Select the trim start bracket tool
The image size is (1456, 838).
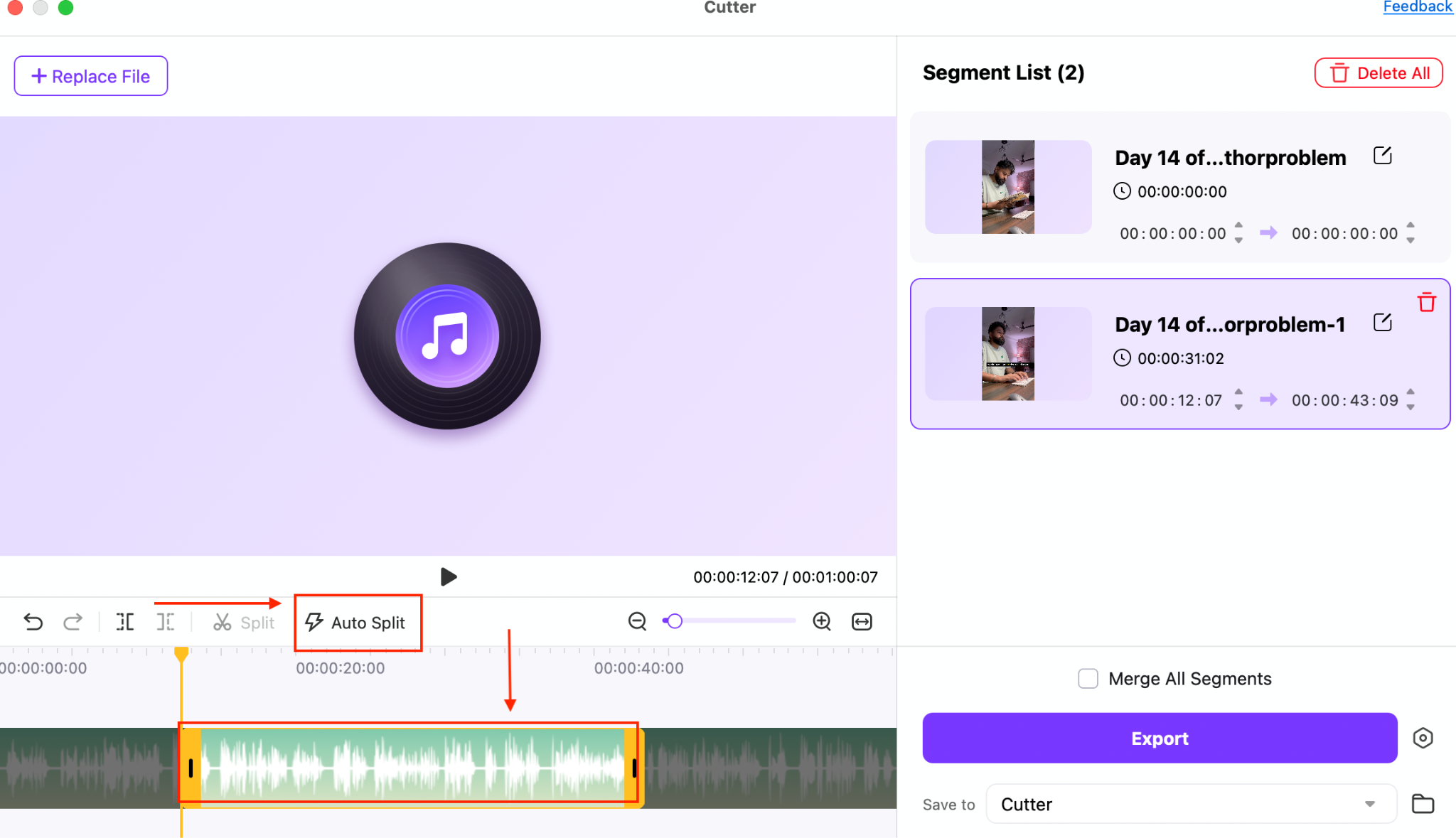(125, 622)
